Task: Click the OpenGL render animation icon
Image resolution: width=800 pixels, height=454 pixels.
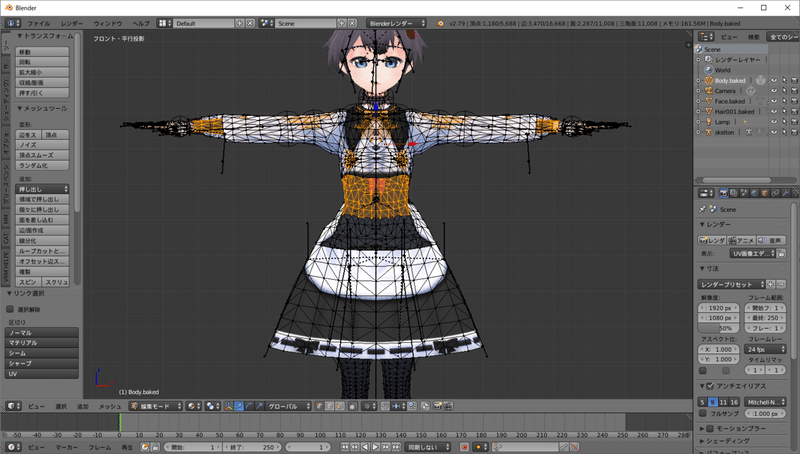Action: coord(447,406)
